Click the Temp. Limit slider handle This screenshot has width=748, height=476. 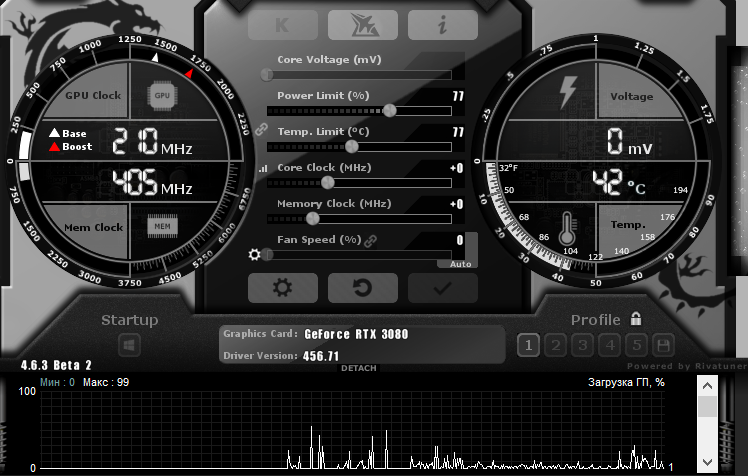(352, 146)
